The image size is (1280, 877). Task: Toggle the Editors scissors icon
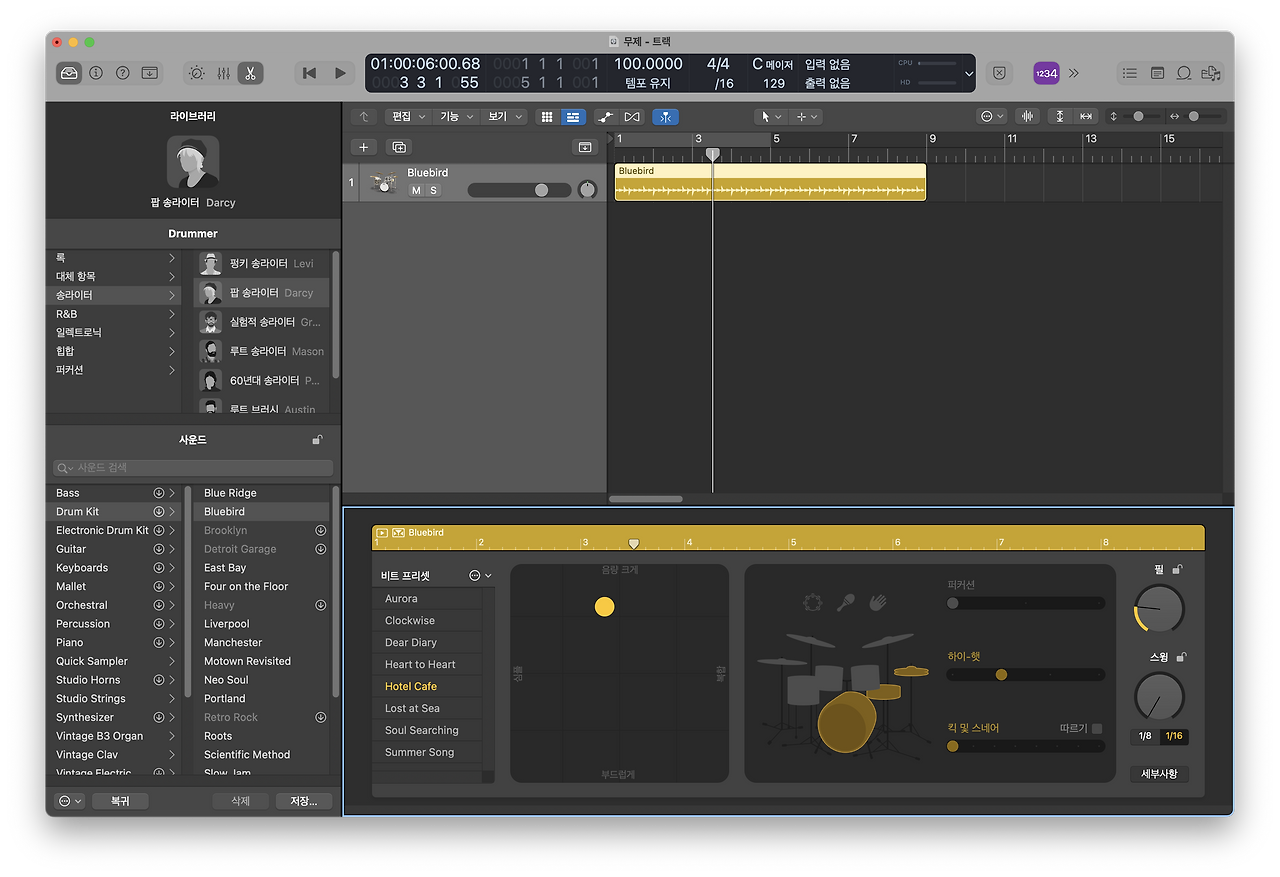click(250, 73)
